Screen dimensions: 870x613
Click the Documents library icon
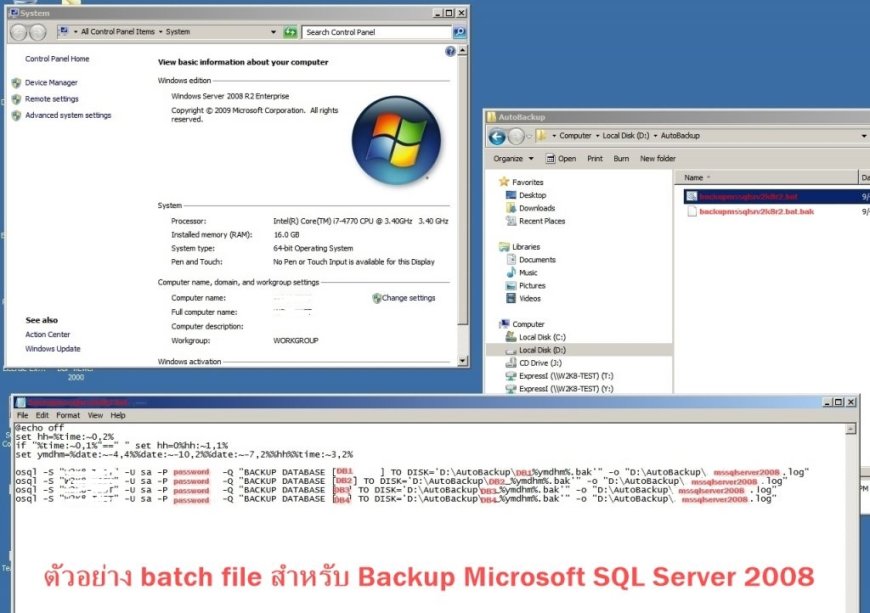tap(511, 259)
